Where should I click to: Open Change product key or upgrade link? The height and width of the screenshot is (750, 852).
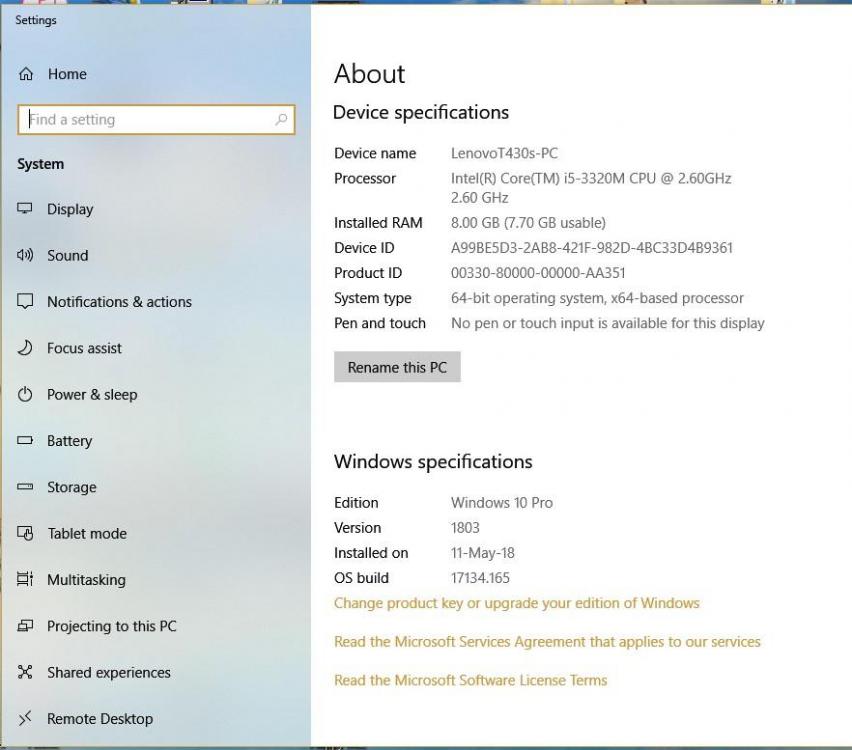tap(516, 603)
